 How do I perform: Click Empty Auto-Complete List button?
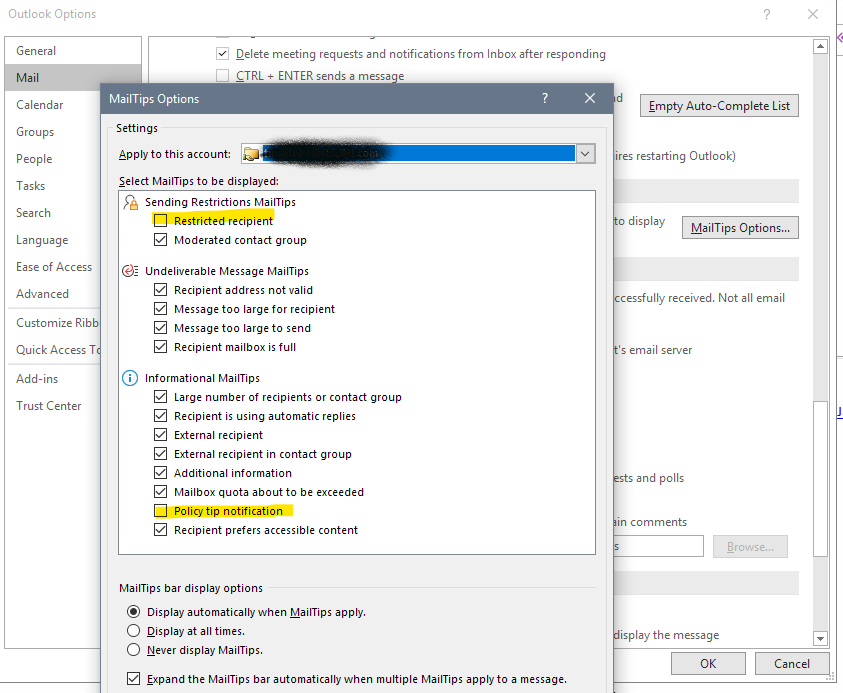pyautogui.click(x=719, y=106)
